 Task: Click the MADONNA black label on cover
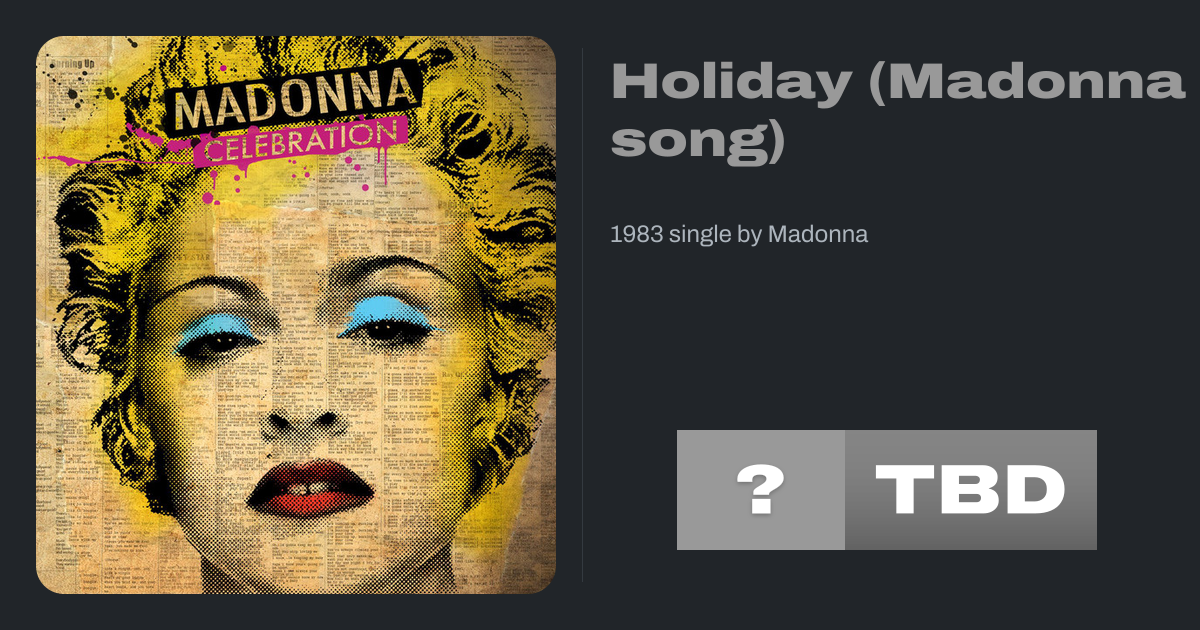291,100
